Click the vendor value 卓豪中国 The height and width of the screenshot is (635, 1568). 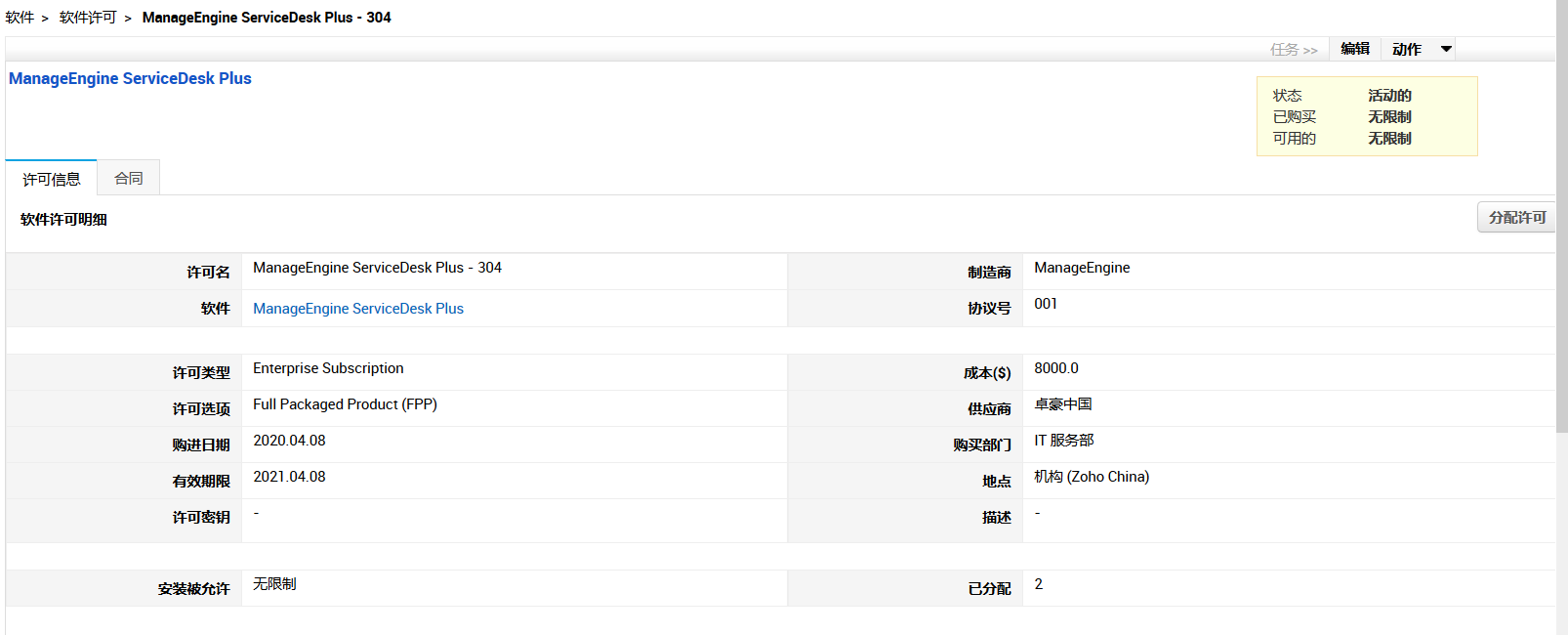(x=1063, y=404)
